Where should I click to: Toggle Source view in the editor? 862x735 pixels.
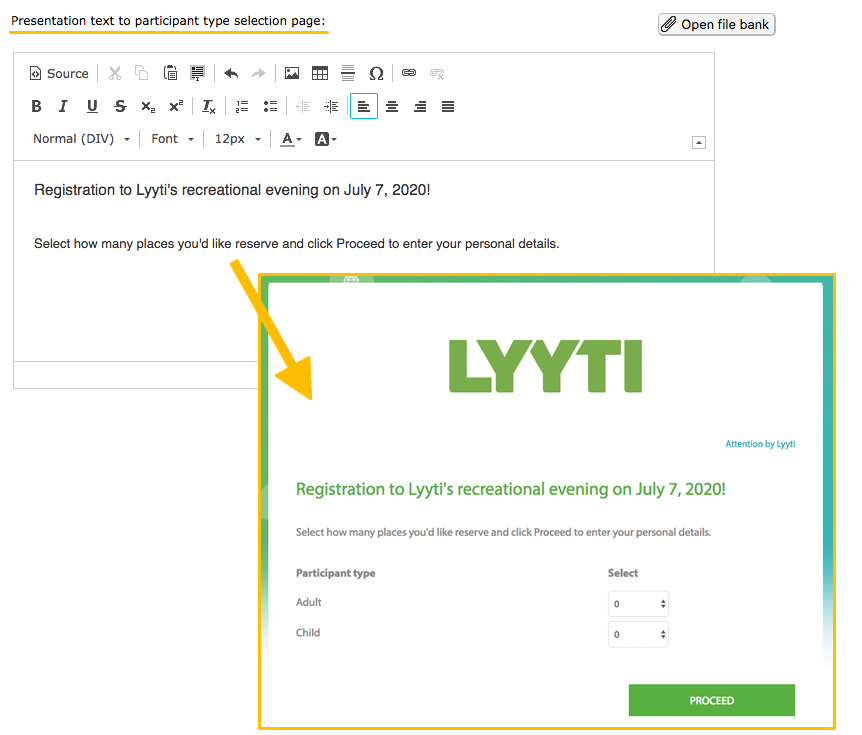[x=59, y=73]
